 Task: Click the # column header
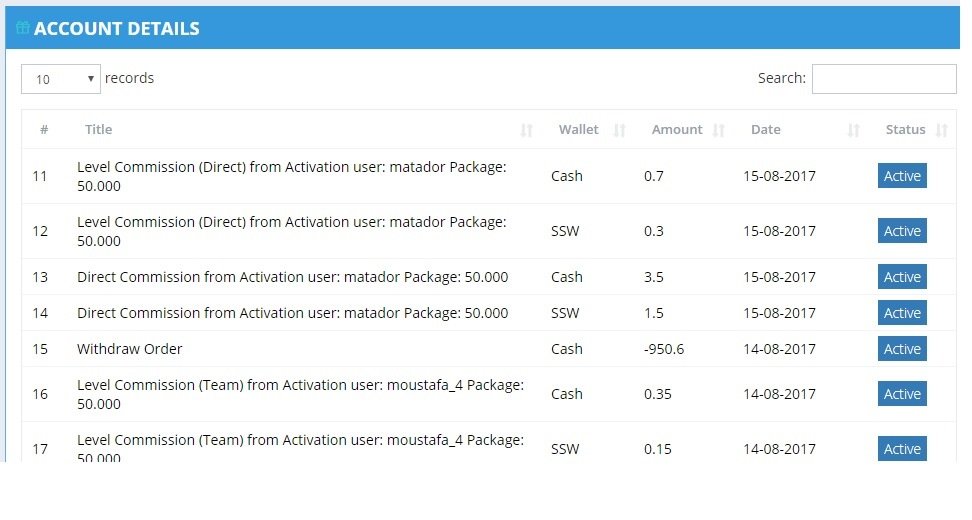44,130
